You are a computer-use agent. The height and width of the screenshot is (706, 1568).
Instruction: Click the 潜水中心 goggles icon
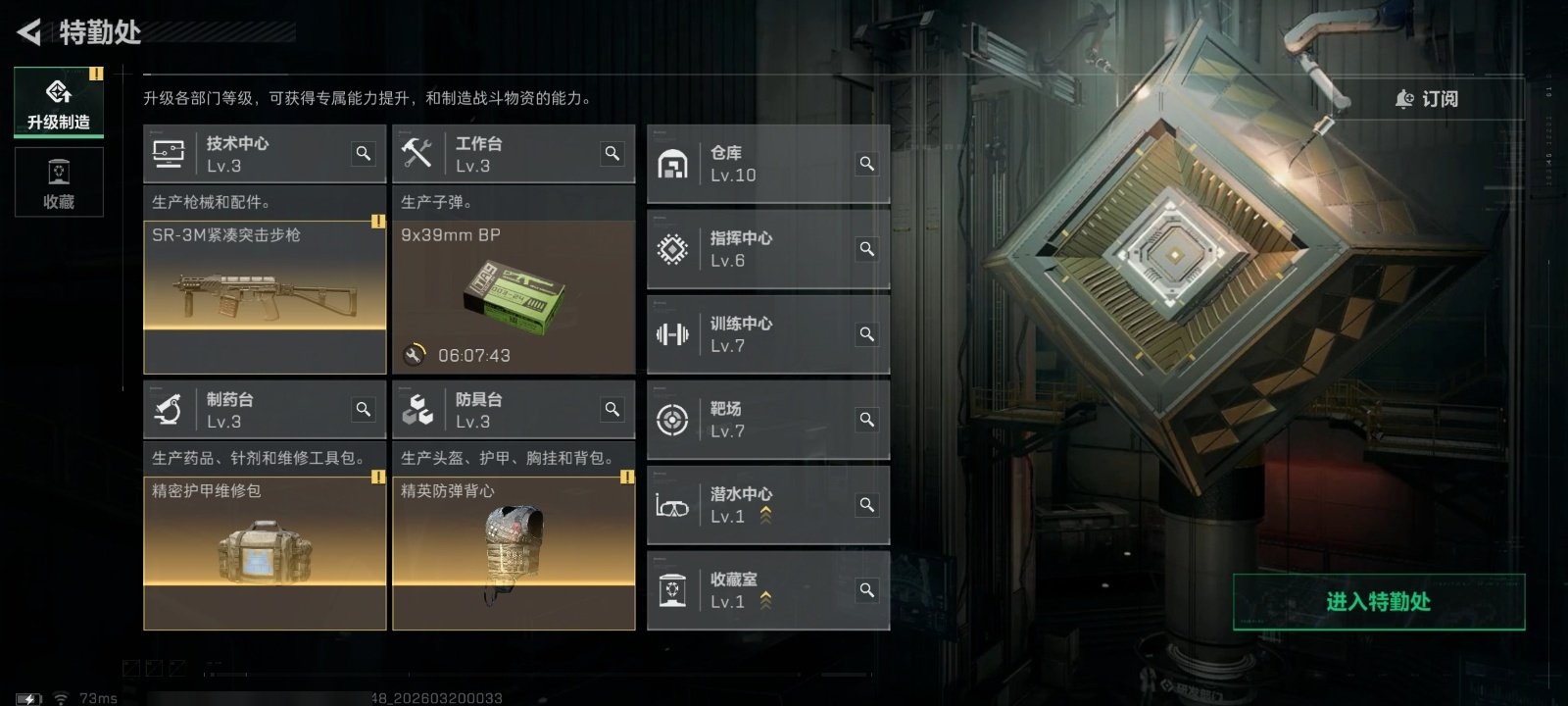[x=672, y=506]
